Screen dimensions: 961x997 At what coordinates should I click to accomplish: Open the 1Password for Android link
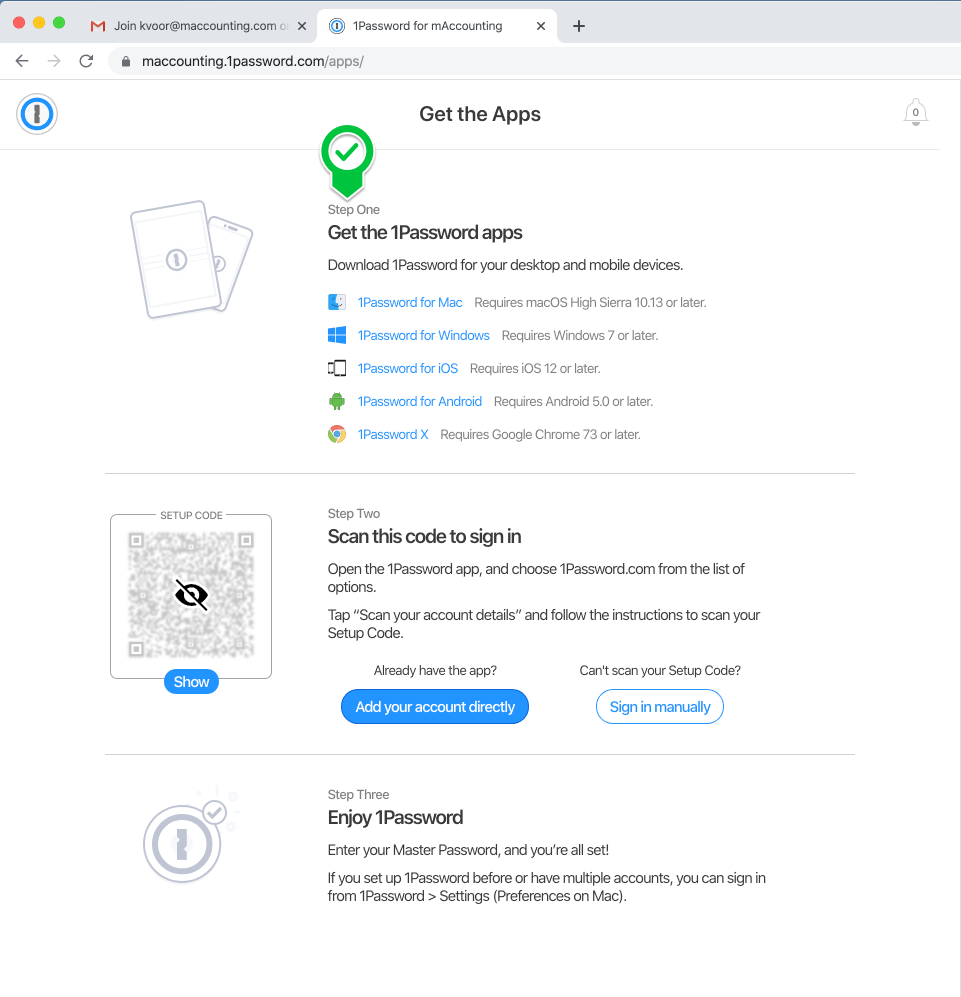coord(420,402)
